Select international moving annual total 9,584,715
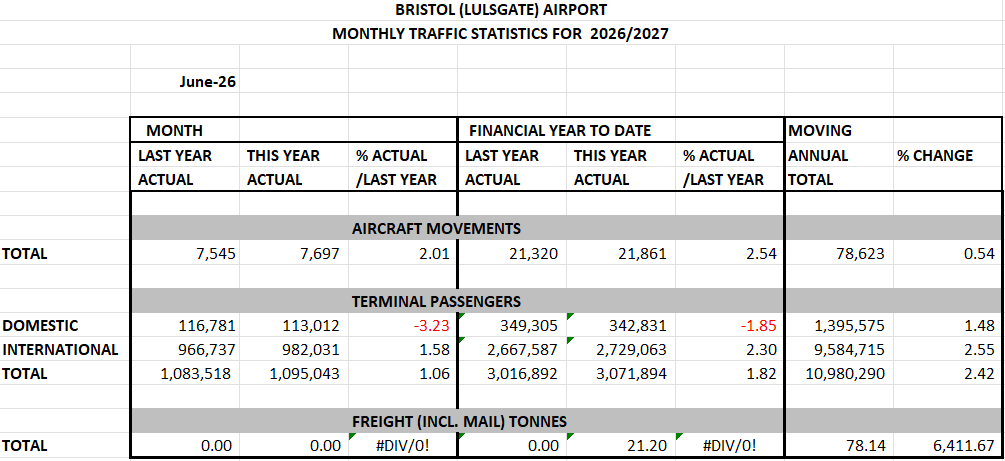The width and height of the screenshot is (1005, 461). click(x=839, y=349)
